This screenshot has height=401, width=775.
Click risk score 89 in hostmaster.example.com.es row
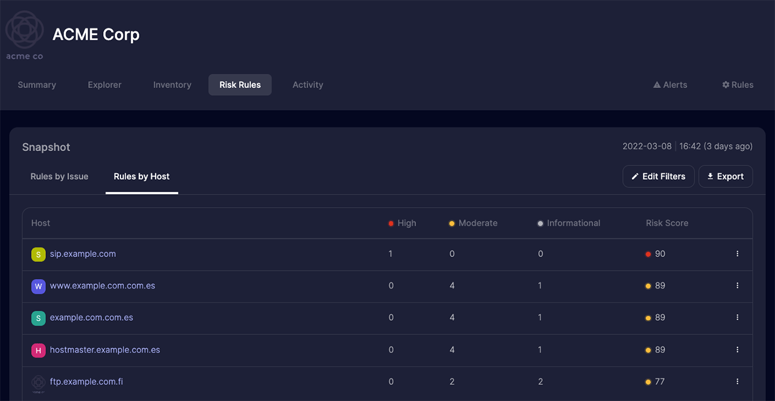tap(655, 350)
